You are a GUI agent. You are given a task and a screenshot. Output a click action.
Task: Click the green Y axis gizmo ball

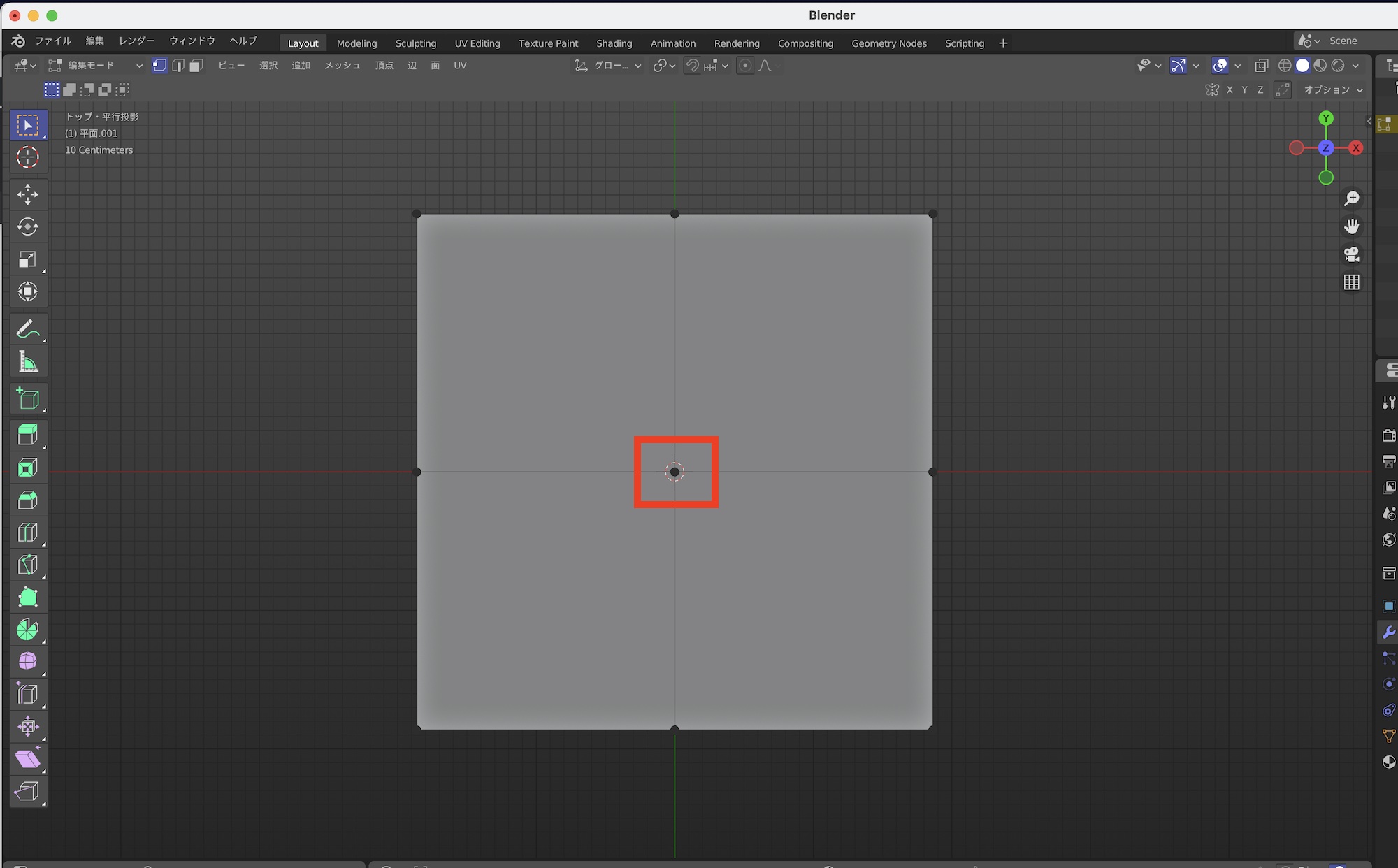point(1326,118)
